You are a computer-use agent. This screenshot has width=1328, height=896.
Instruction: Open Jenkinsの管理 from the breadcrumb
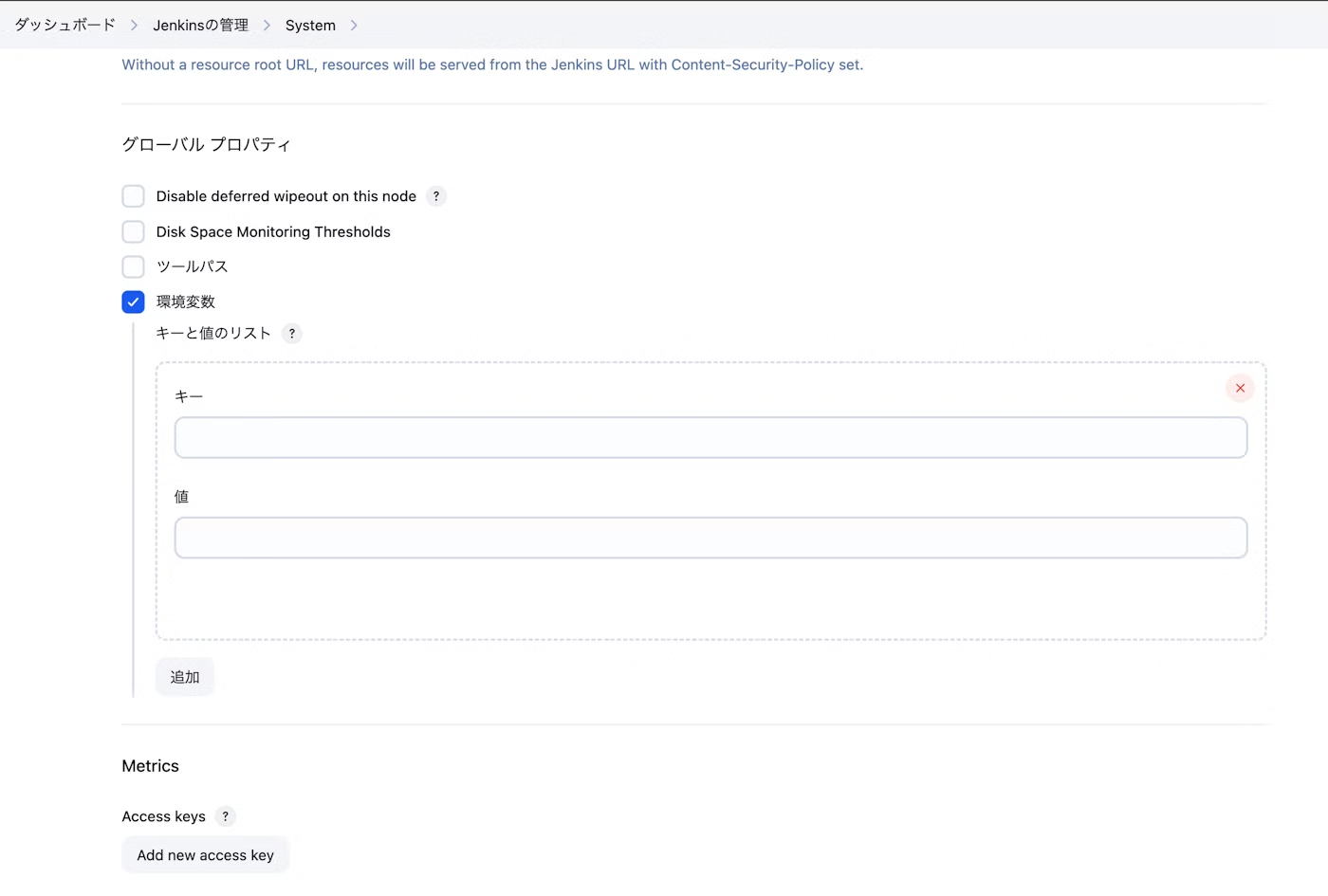200,26
